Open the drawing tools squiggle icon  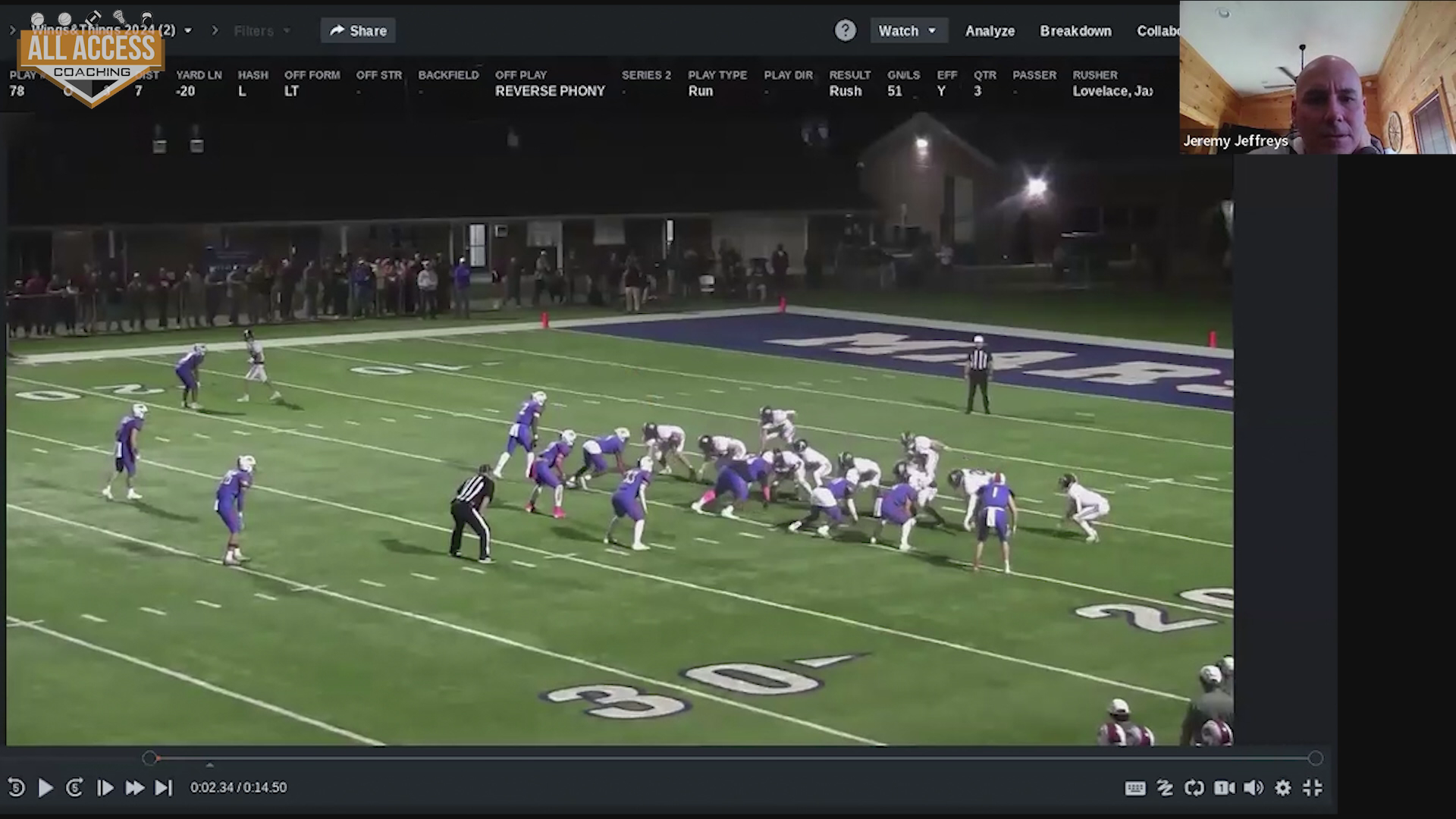click(x=1165, y=788)
